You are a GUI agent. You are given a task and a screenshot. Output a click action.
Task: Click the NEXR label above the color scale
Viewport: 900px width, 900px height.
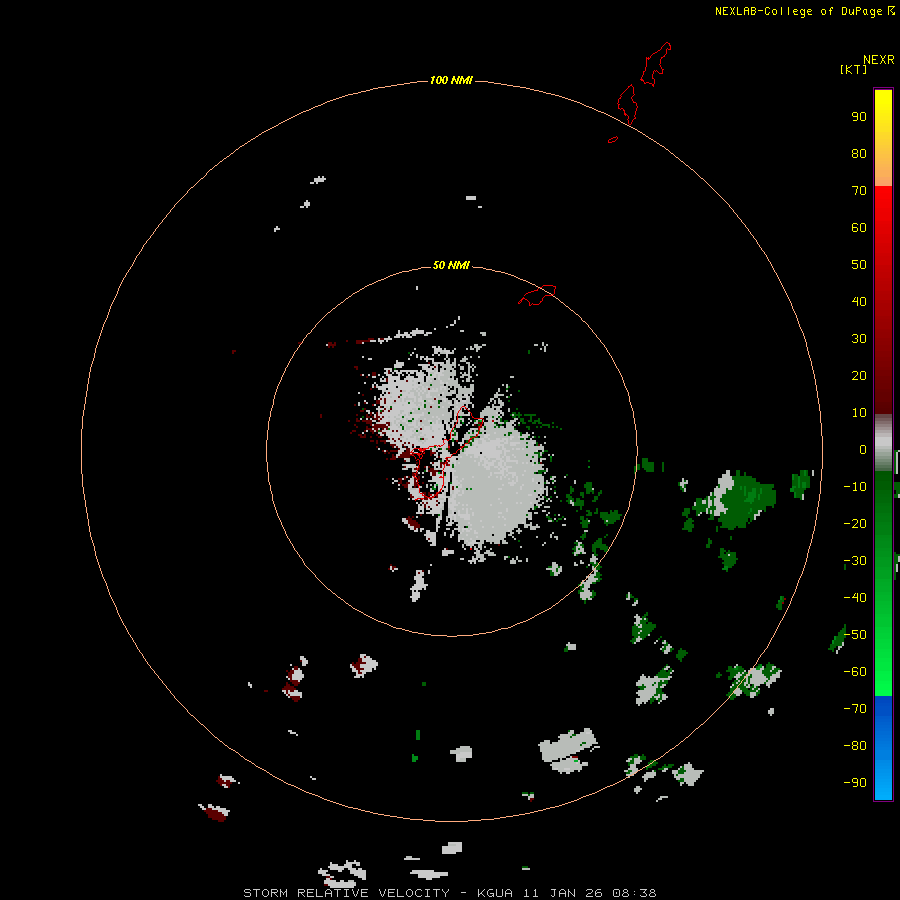tap(879, 60)
